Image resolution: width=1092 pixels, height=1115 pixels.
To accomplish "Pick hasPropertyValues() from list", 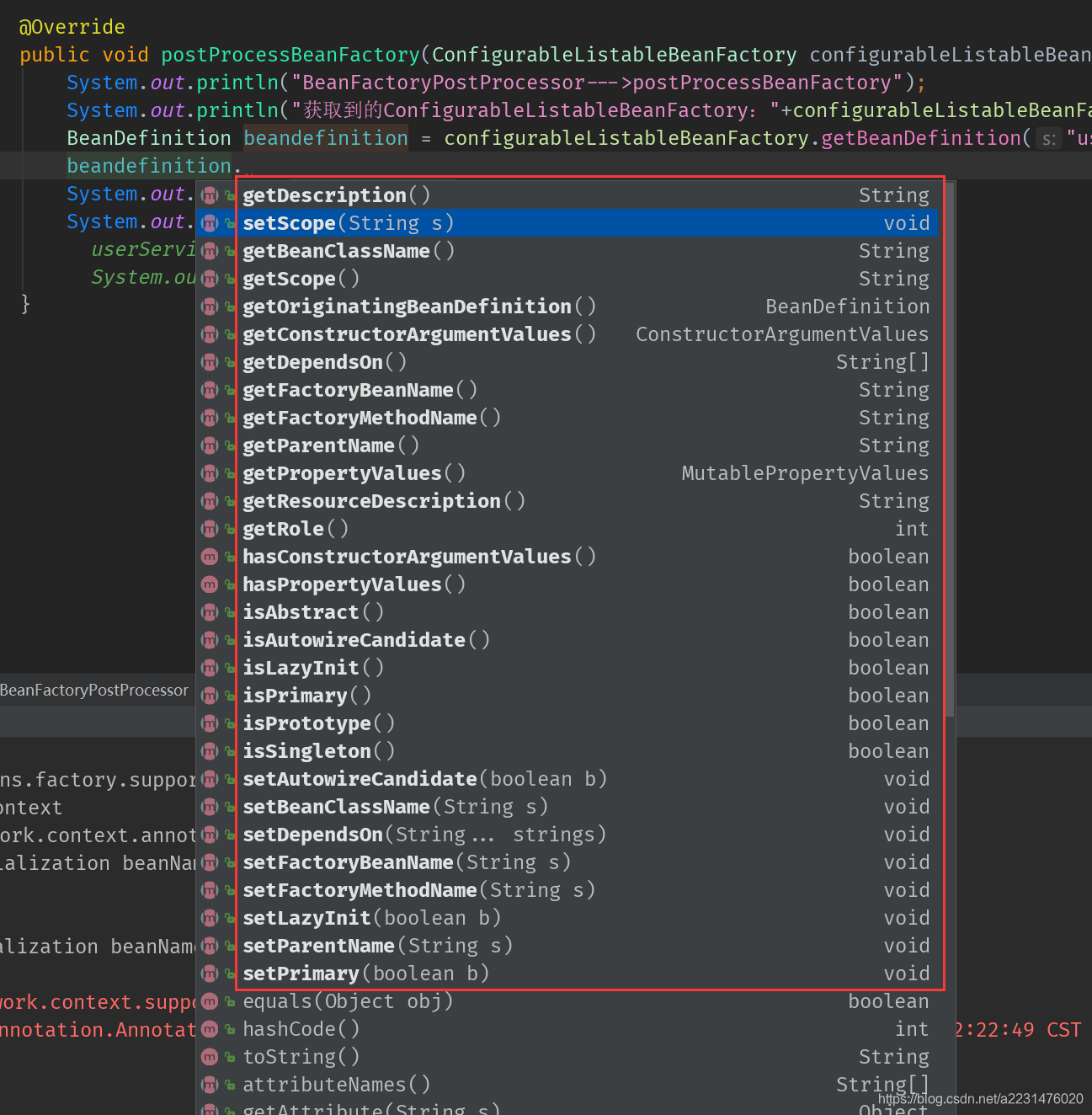I will coord(568,584).
